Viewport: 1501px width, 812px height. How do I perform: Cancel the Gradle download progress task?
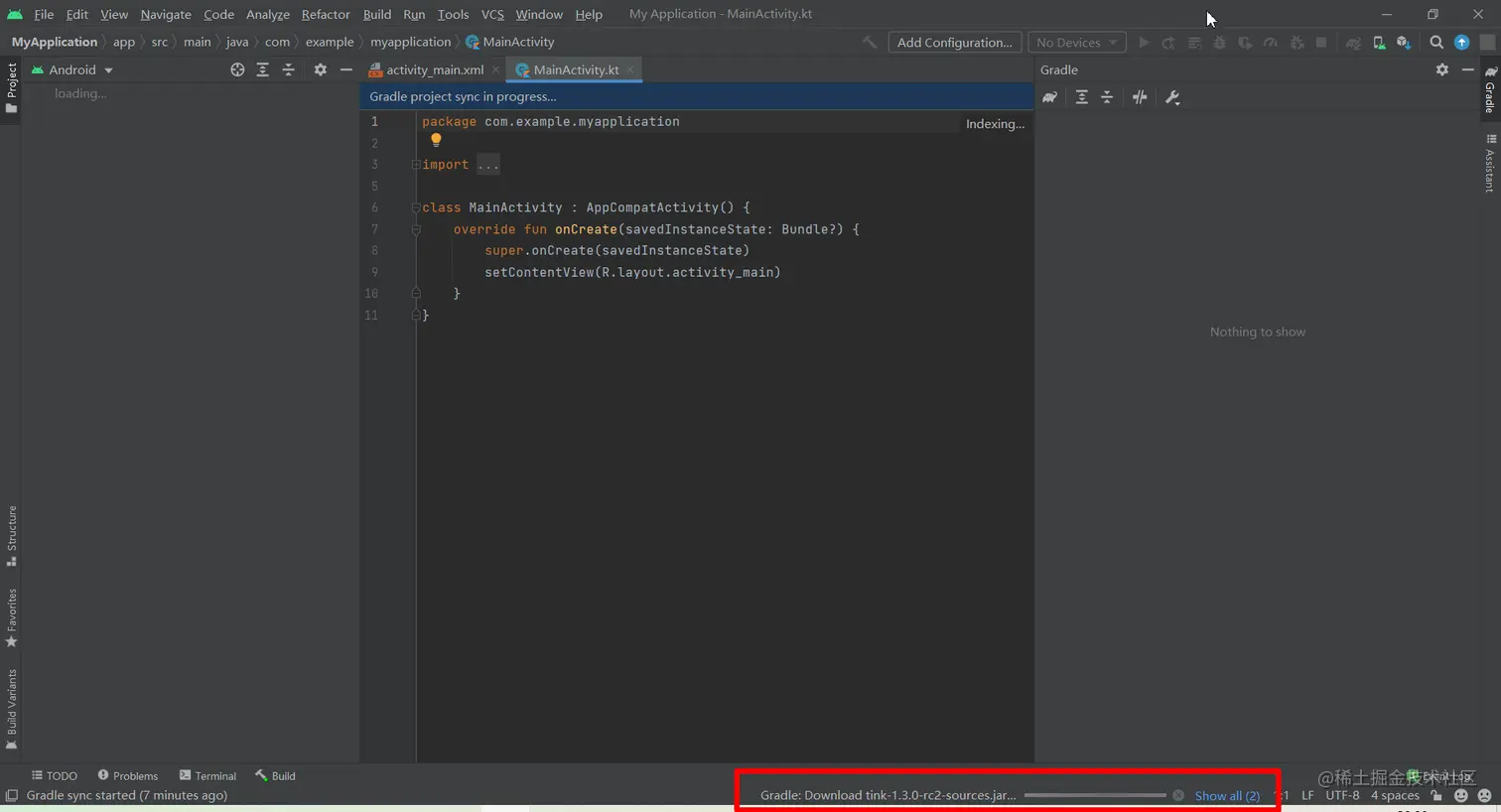tap(1178, 795)
